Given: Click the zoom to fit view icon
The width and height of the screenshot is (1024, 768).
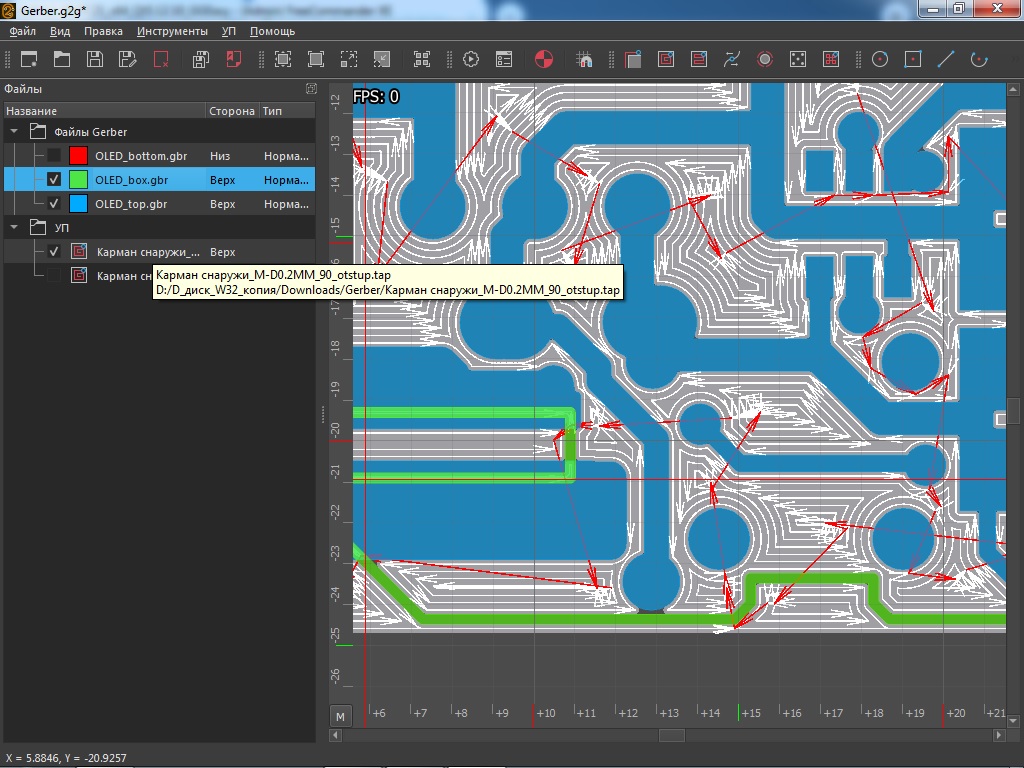Looking at the screenshot, I should [283, 59].
